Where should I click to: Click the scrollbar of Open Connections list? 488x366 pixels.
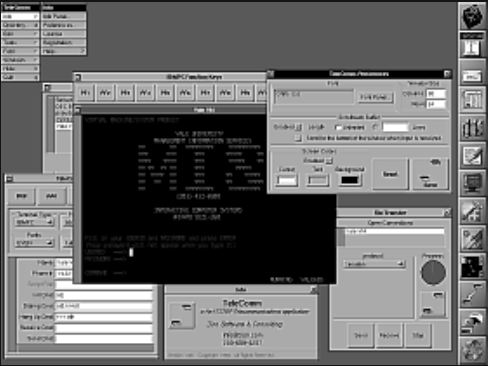341,237
